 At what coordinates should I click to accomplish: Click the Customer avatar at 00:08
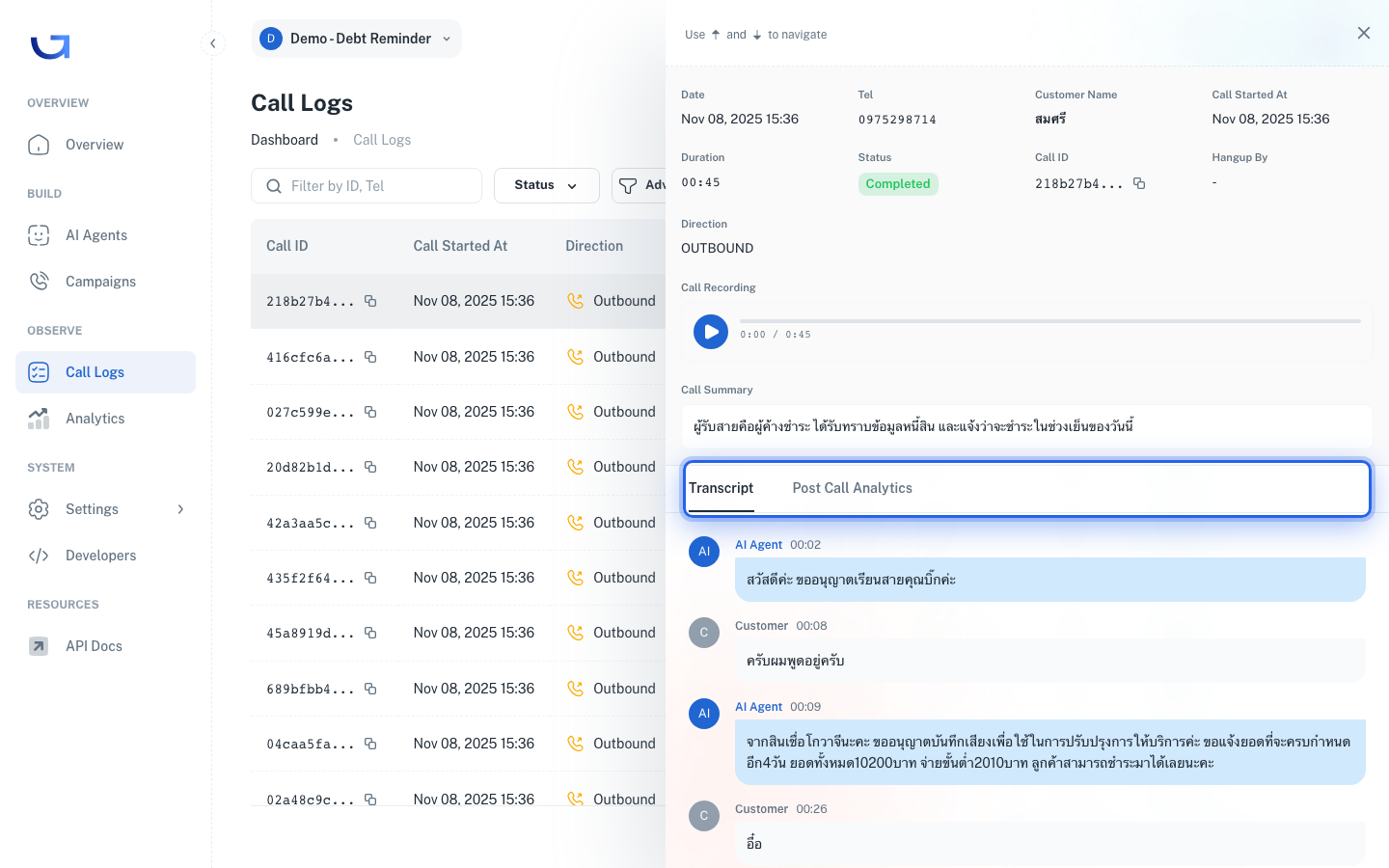tap(704, 633)
